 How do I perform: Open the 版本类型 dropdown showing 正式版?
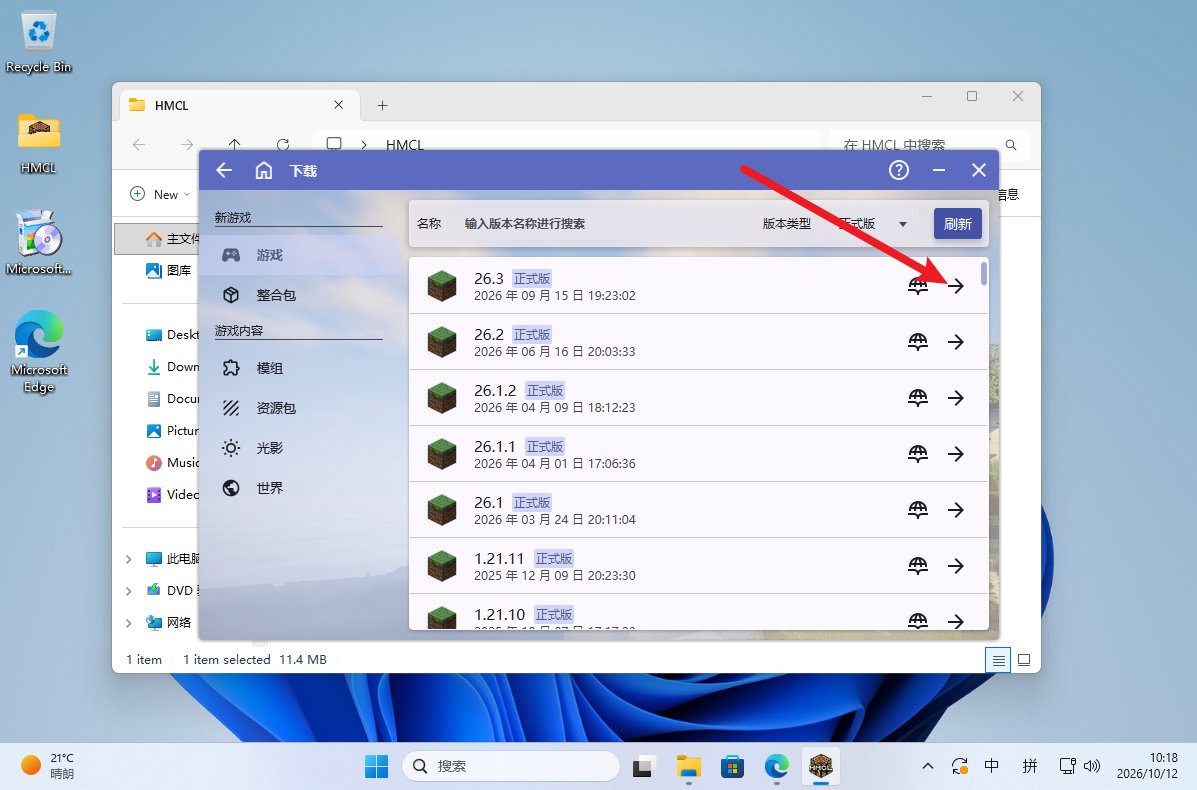873,224
